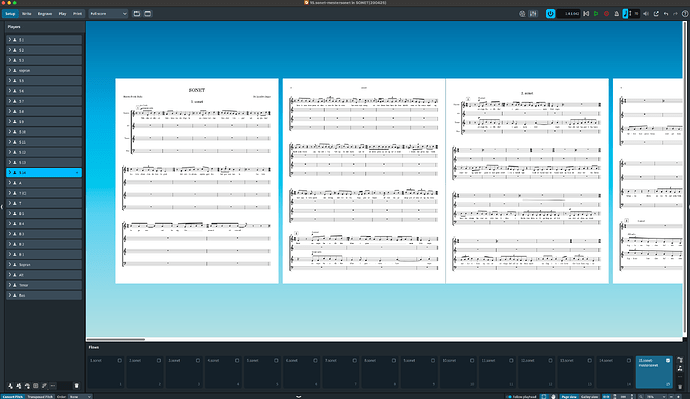Switch to the Write mode tab

coord(26,14)
